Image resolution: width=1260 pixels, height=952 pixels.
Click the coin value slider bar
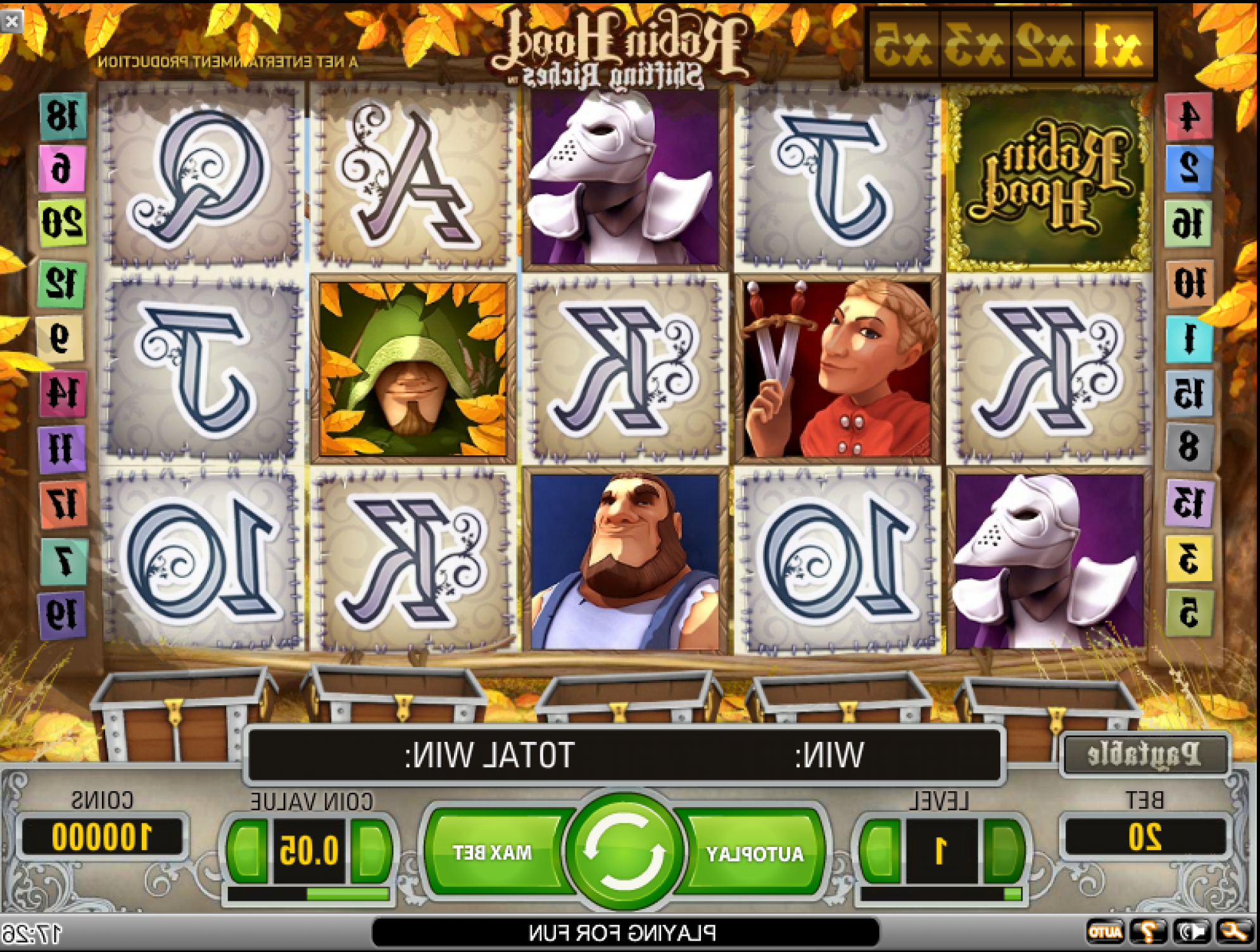(x=308, y=894)
